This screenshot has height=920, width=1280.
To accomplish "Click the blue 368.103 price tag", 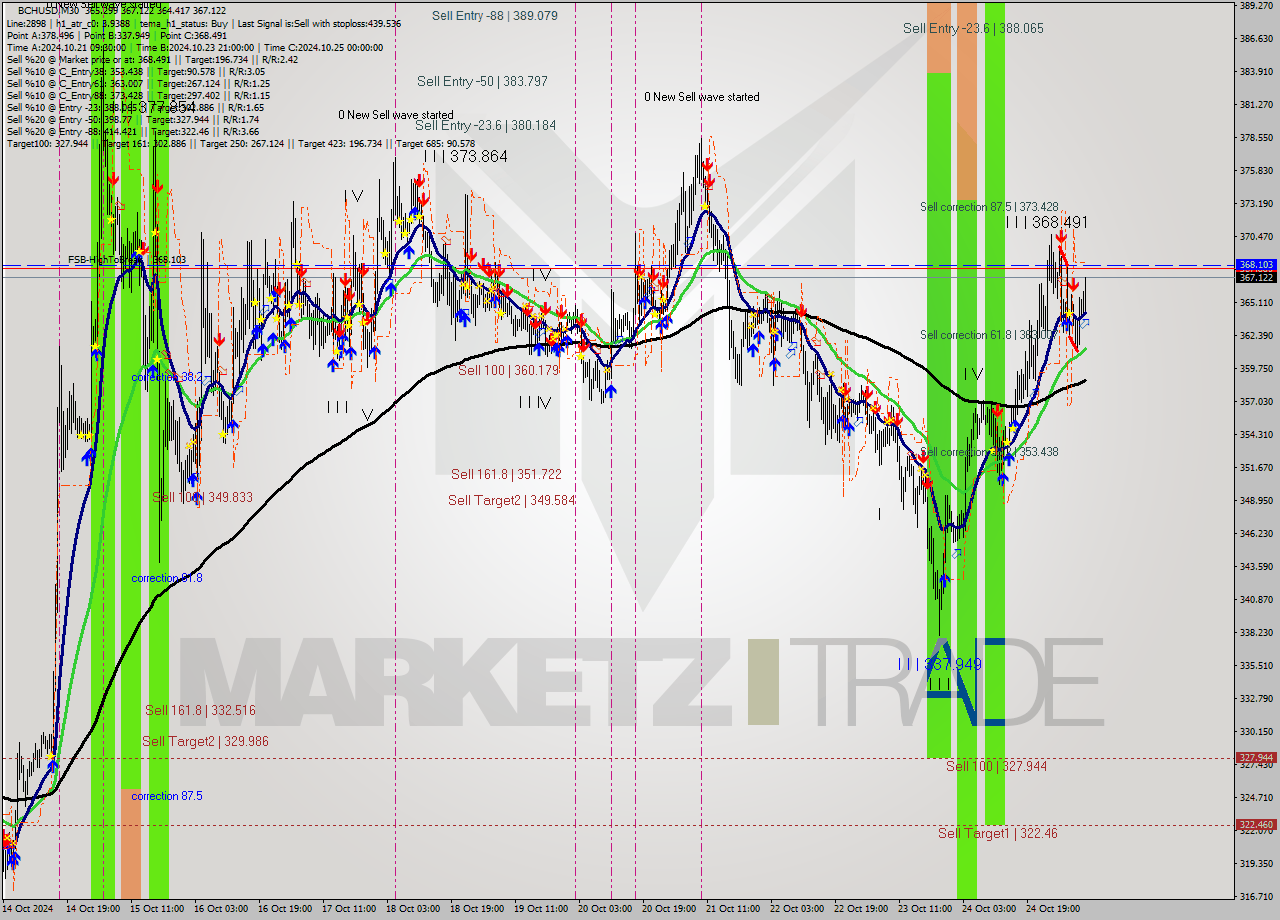I will 1256,265.
